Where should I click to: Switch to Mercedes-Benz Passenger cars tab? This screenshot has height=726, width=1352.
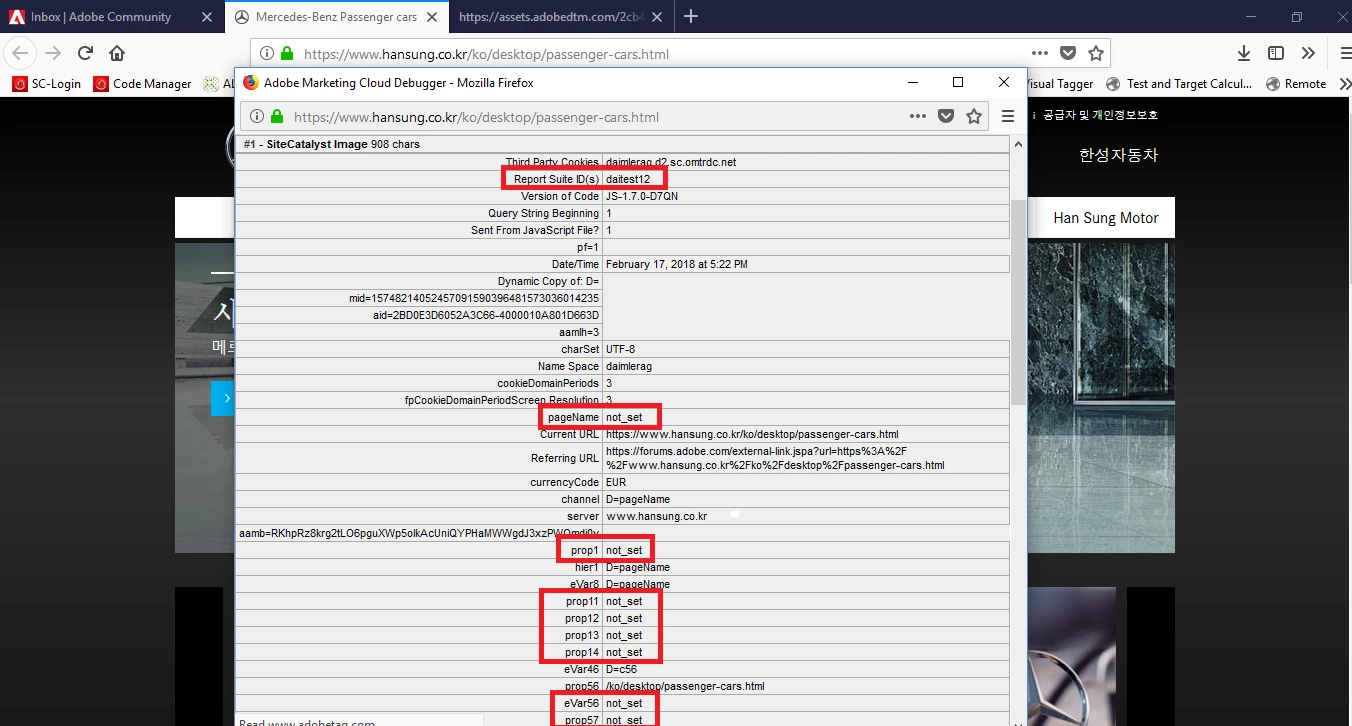point(336,17)
